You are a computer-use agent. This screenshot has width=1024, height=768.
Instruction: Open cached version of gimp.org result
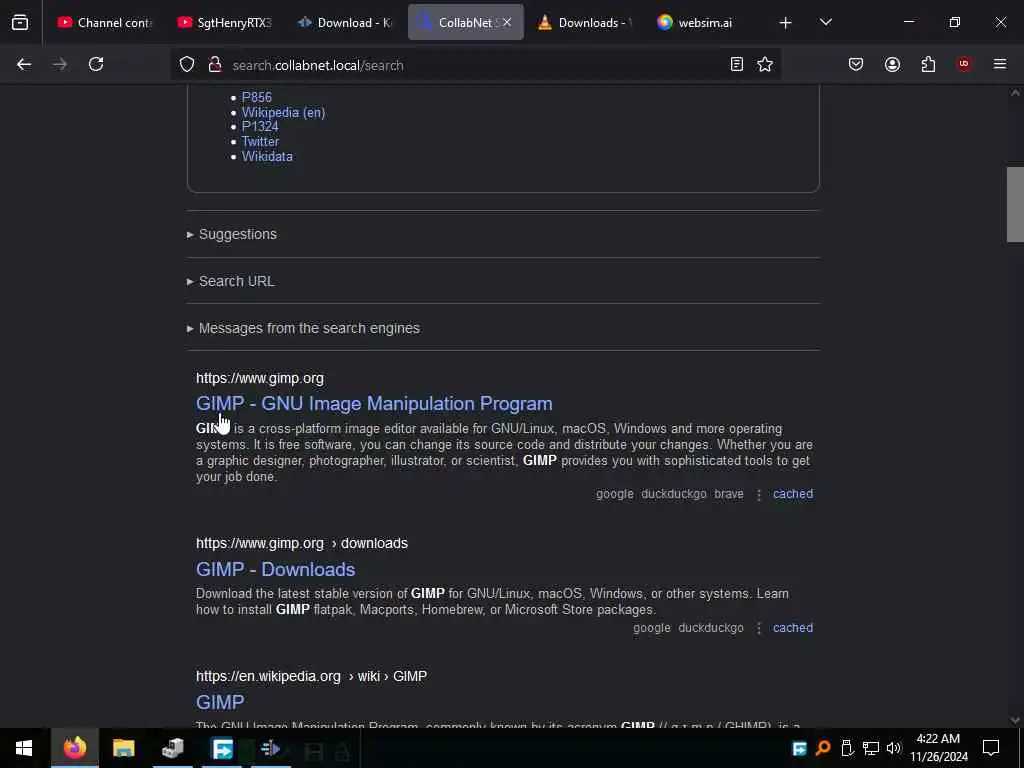click(x=793, y=494)
